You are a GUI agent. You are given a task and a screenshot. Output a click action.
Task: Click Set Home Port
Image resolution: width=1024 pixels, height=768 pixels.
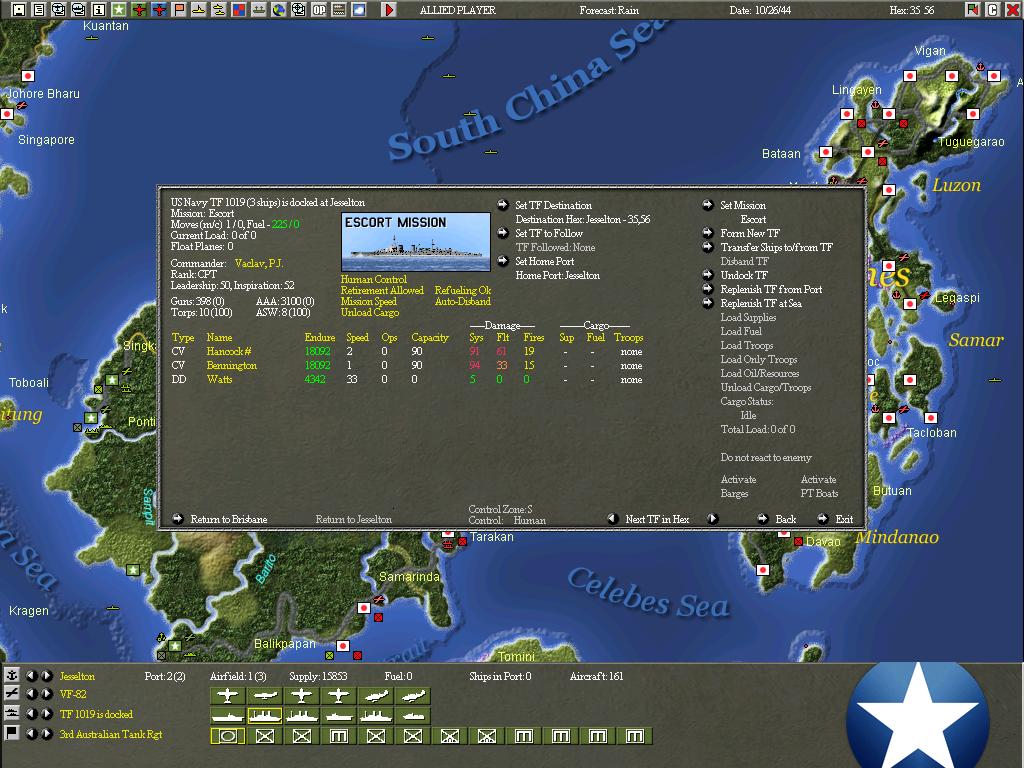pos(545,261)
